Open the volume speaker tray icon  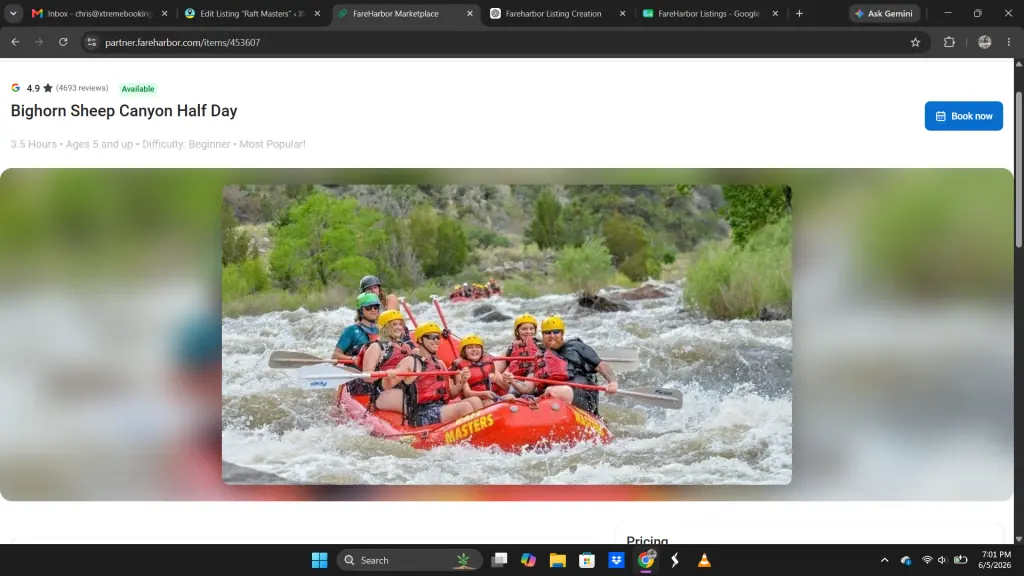click(x=942, y=560)
